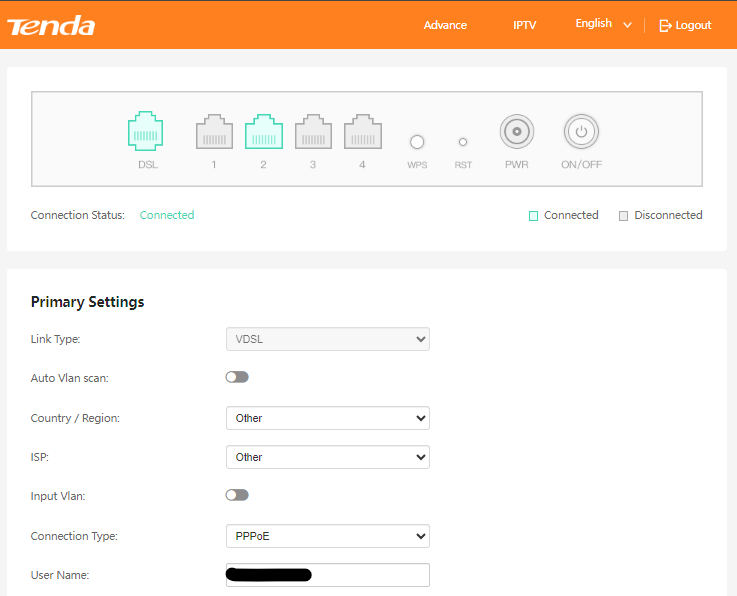Click LAN port 3 icon

coord(313,132)
